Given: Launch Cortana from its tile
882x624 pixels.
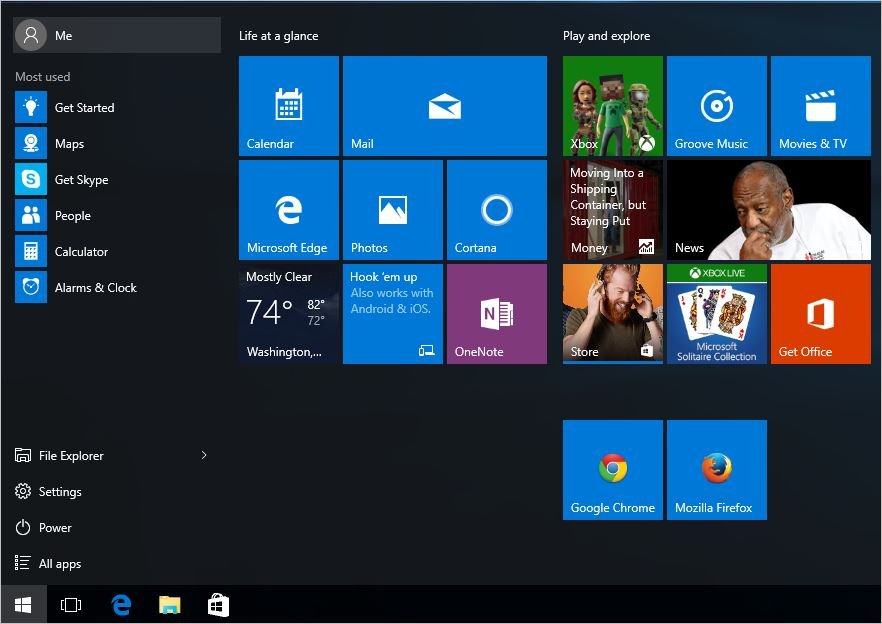Looking at the screenshot, I should click(496, 210).
